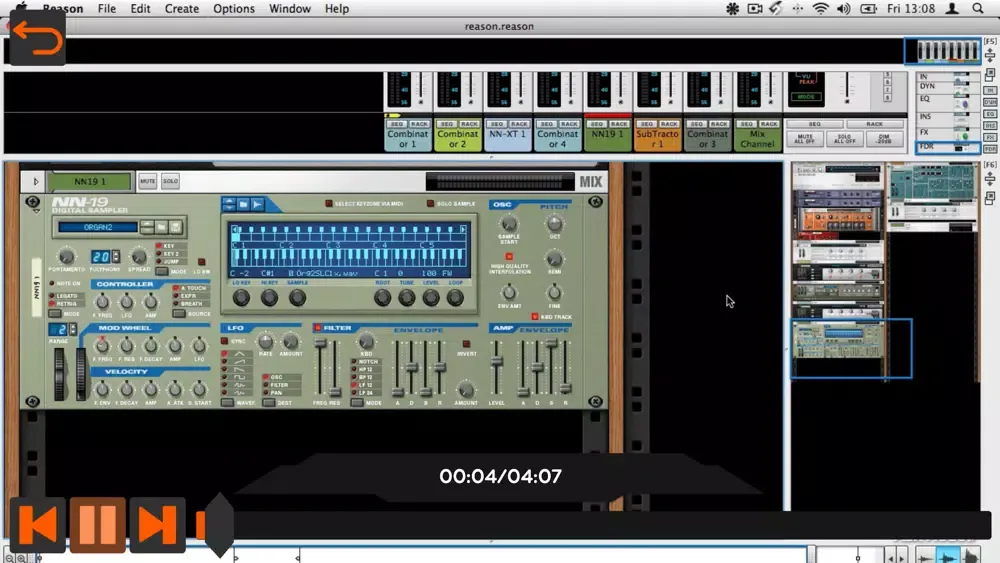Toggle the Filter on/off LED
Screen dimensions: 1000x563
318,328
